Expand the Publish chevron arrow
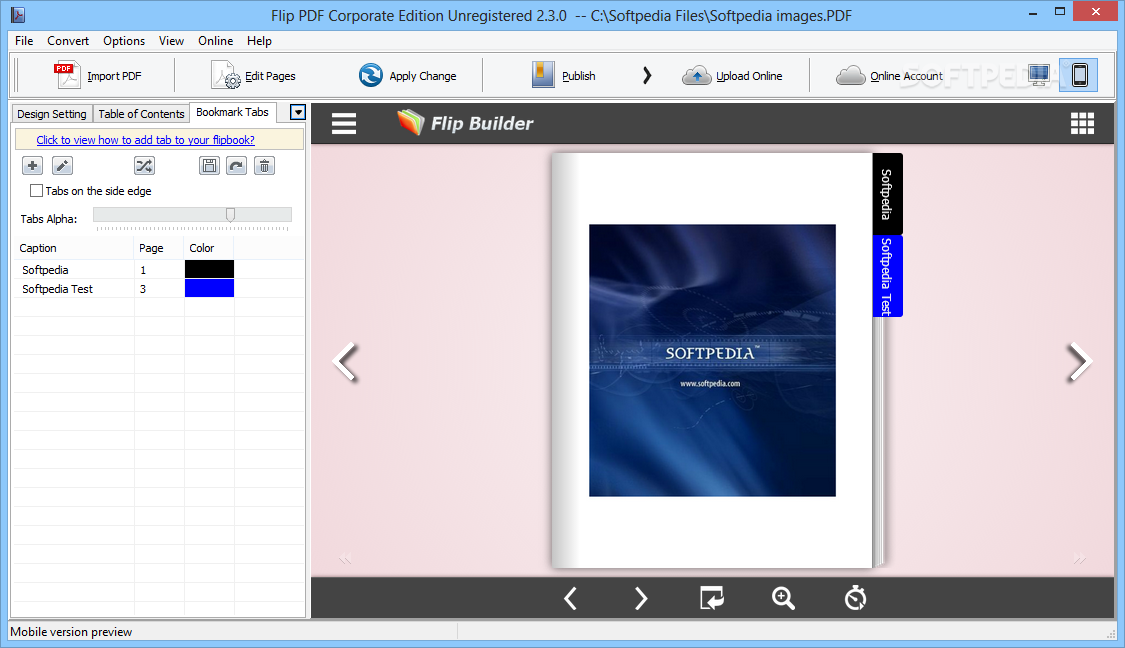This screenshot has width=1125, height=648. pos(647,75)
